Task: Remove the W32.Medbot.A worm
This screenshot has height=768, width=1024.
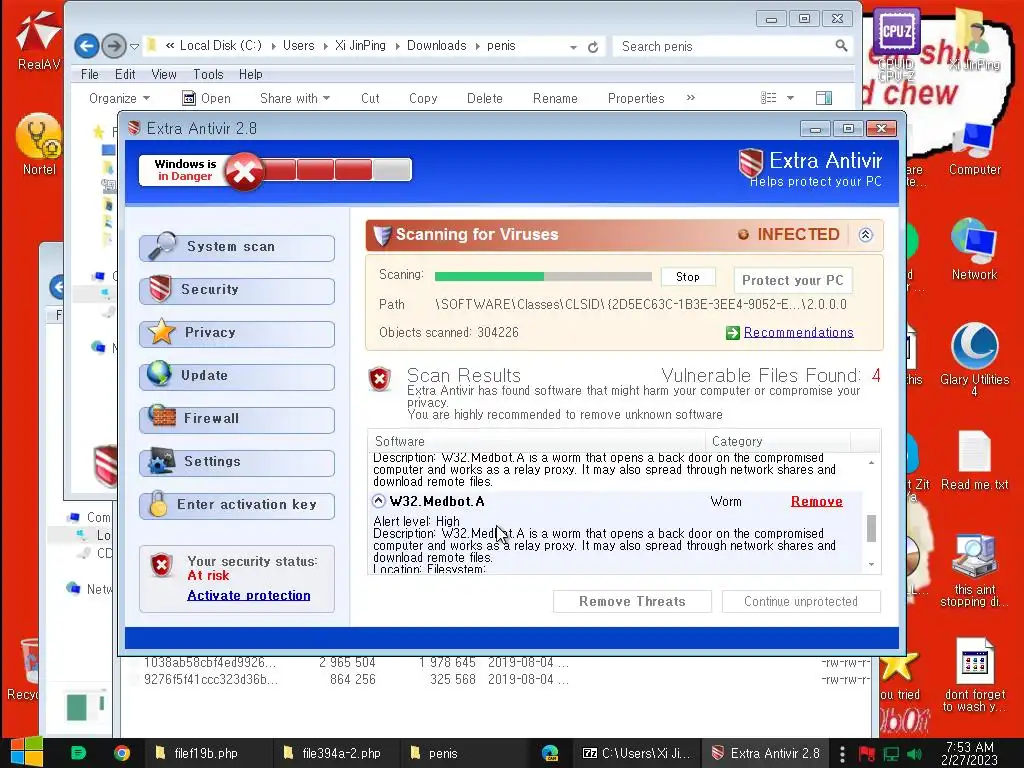Action: click(816, 502)
